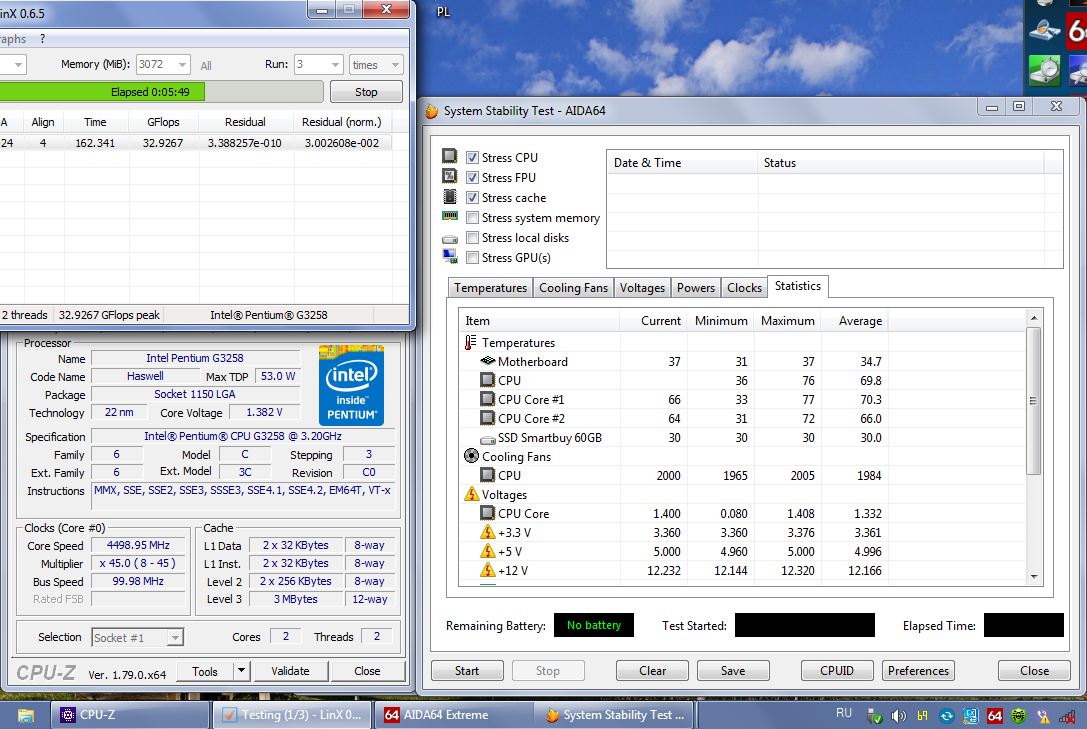Viewport: 1087px width, 729px height.
Task: Select the Statistics tab
Action: tap(798, 286)
